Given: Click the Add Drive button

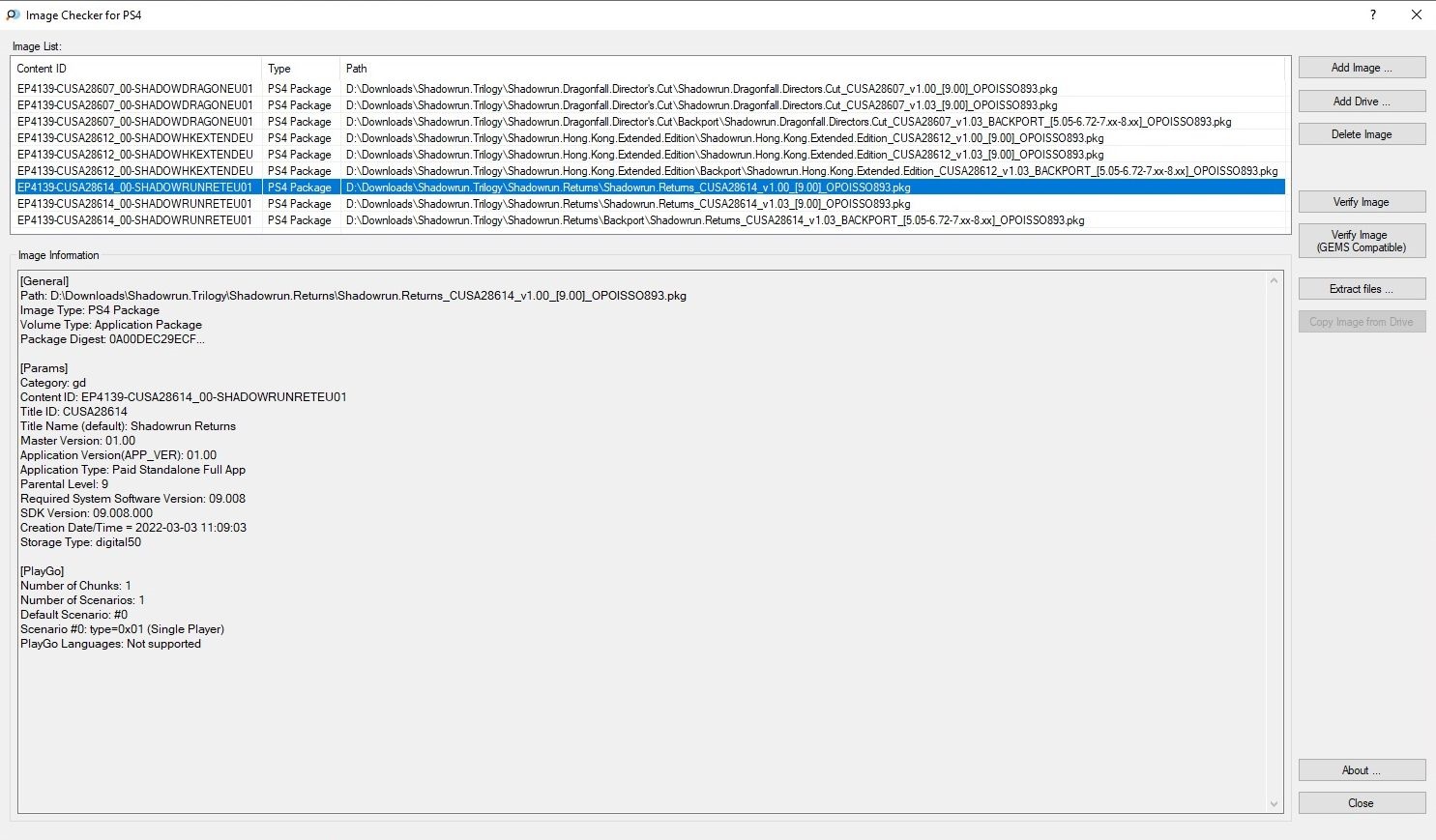Looking at the screenshot, I should [1362, 101].
